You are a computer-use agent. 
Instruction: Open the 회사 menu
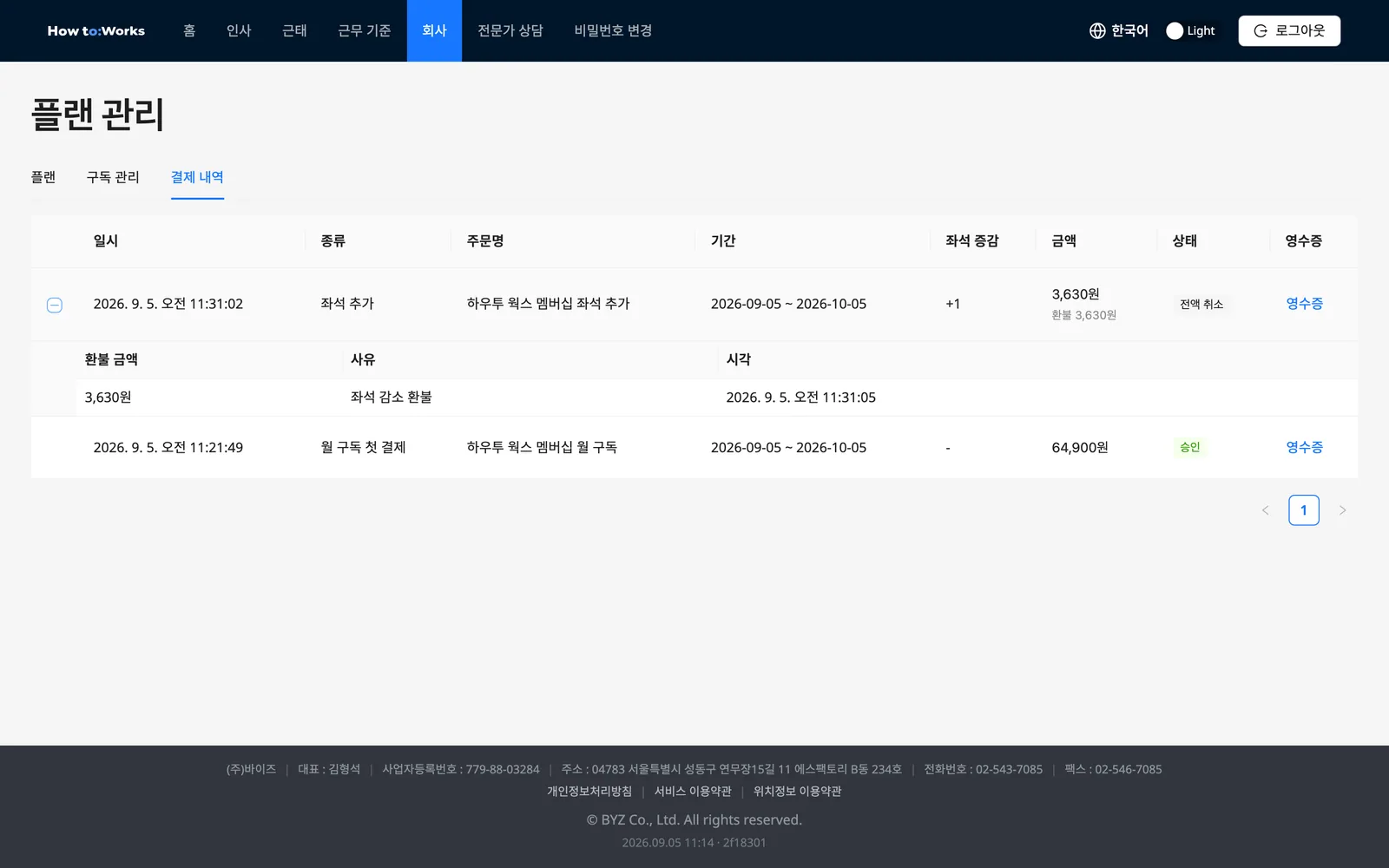coord(434,30)
